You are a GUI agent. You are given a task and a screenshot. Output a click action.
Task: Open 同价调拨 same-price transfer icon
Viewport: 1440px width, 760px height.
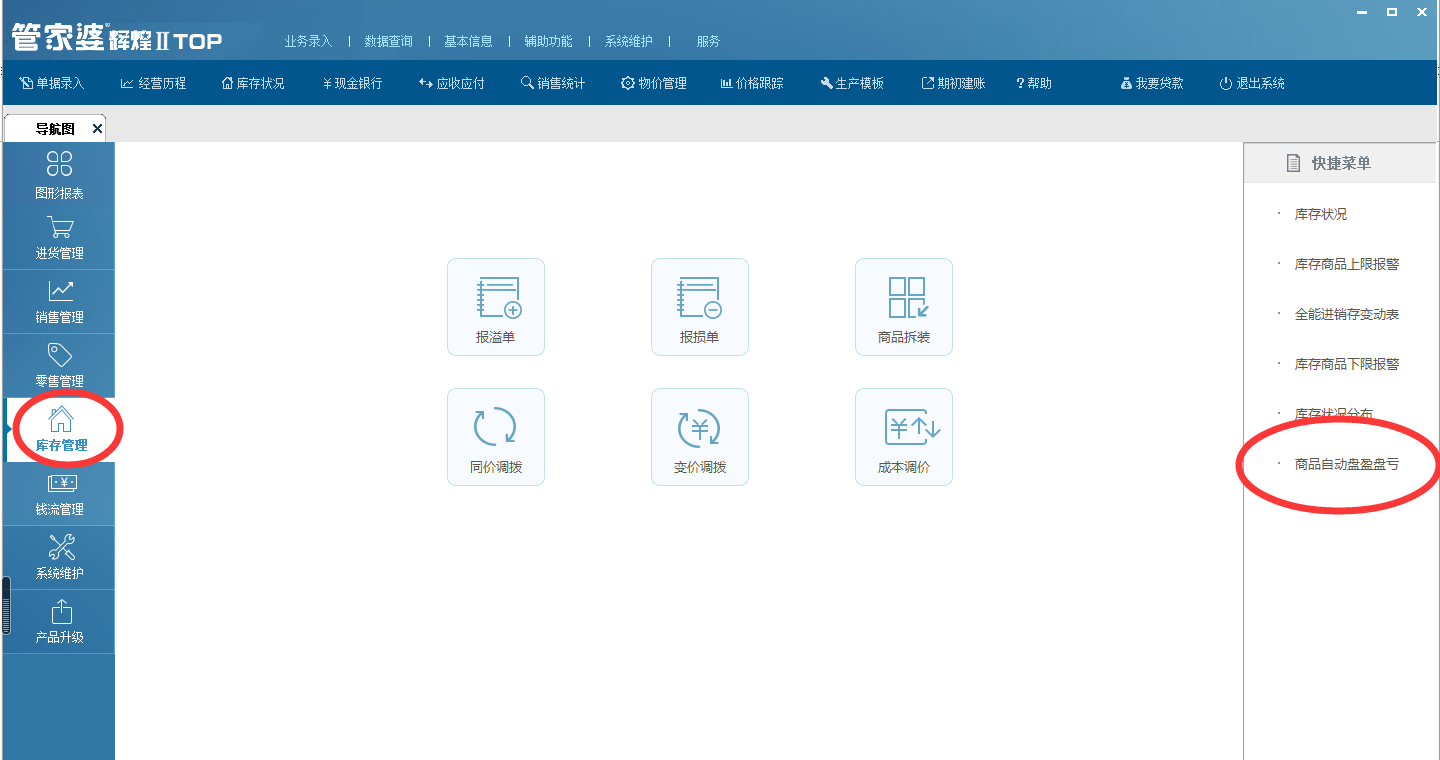click(x=496, y=436)
